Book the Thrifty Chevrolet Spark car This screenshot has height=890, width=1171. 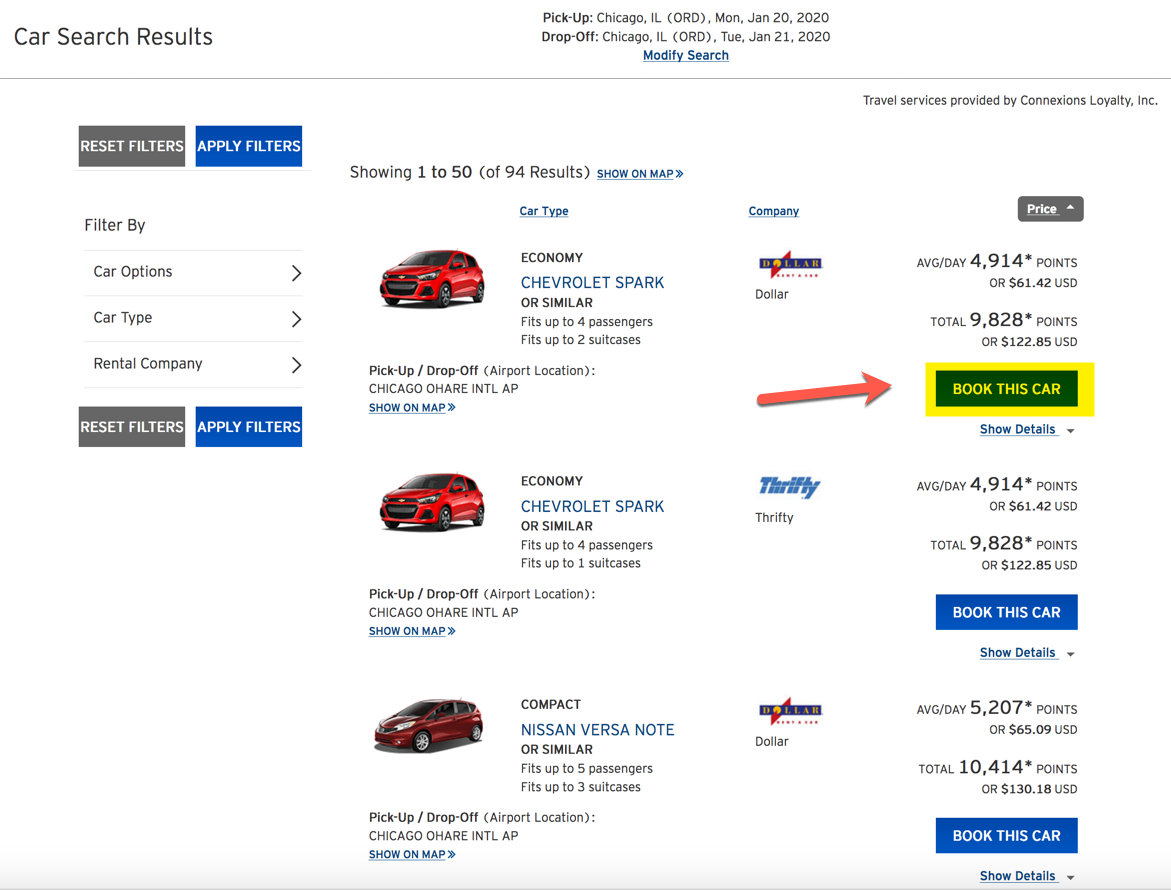pos(1006,612)
